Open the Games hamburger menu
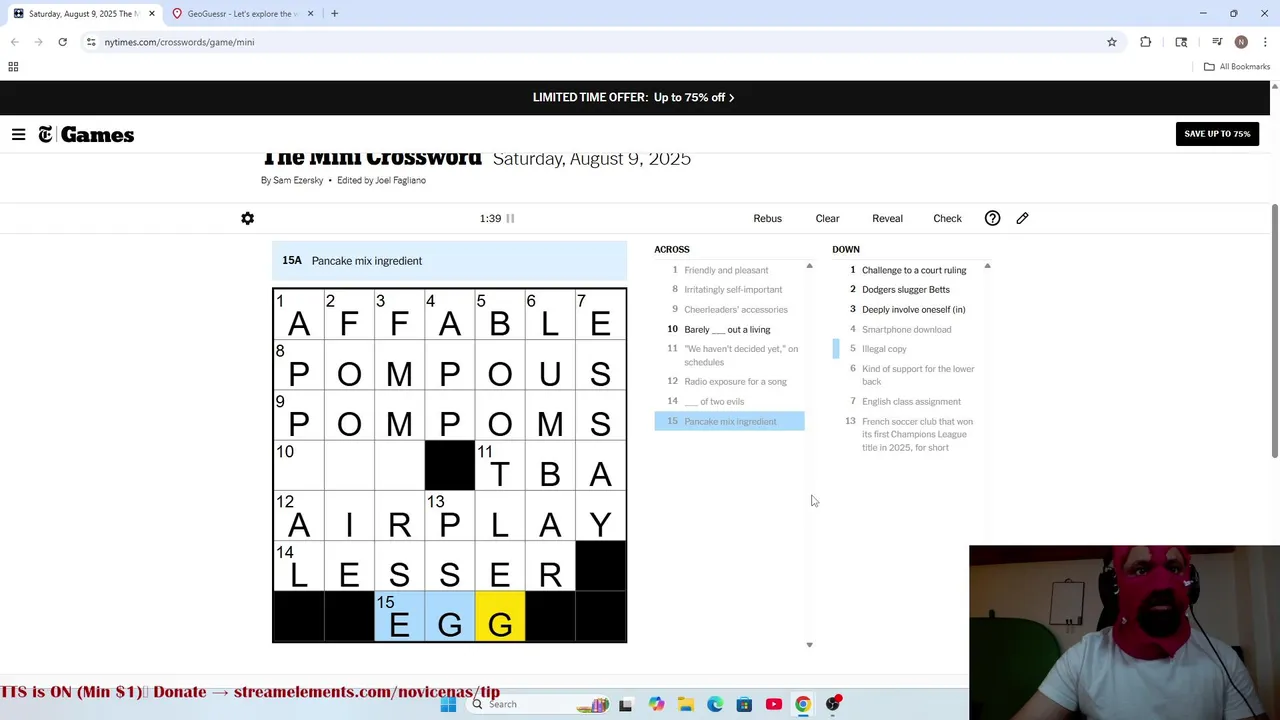The image size is (1280, 720). (18, 134)
